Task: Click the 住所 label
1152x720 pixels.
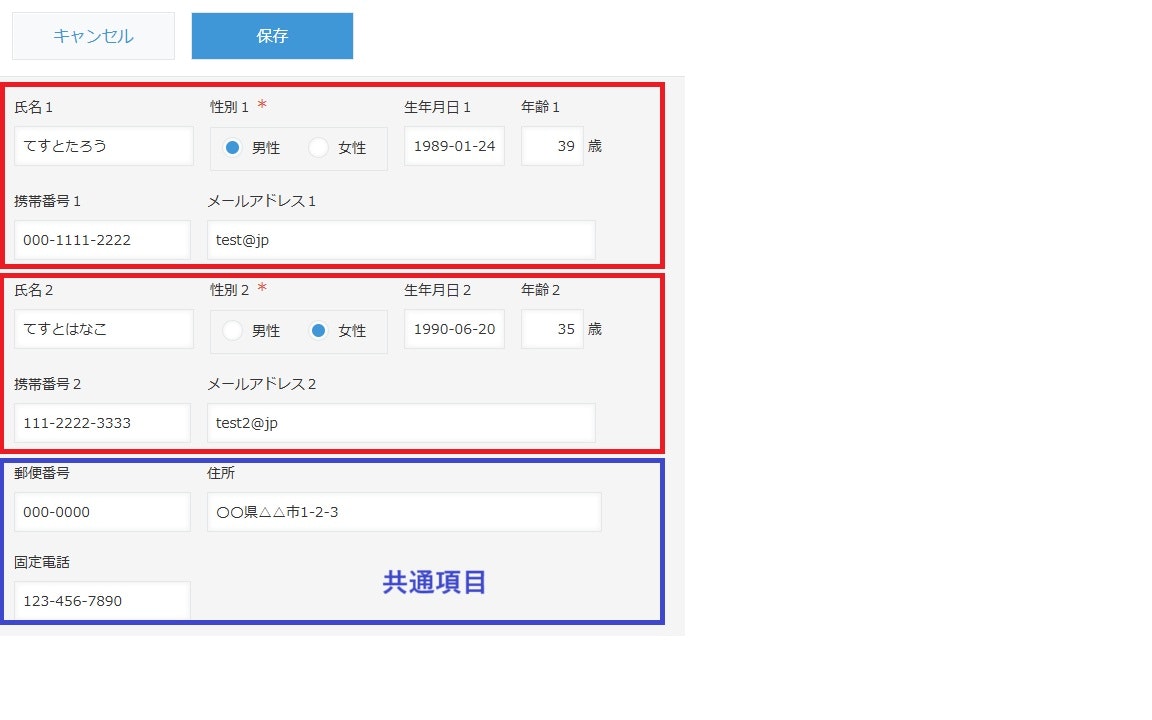Action: (x=221, y=473)
